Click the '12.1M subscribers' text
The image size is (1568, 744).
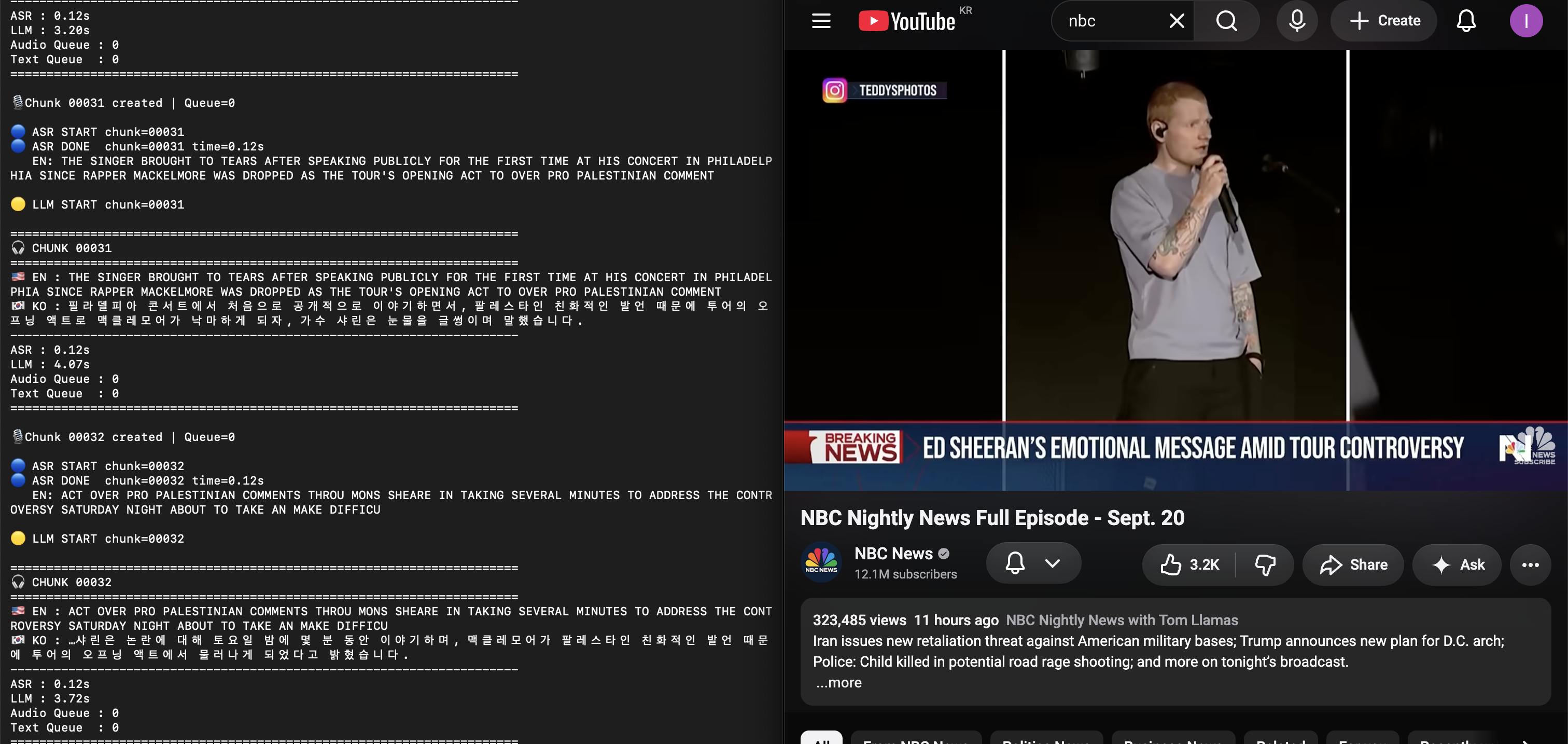(x=905, y=574)
